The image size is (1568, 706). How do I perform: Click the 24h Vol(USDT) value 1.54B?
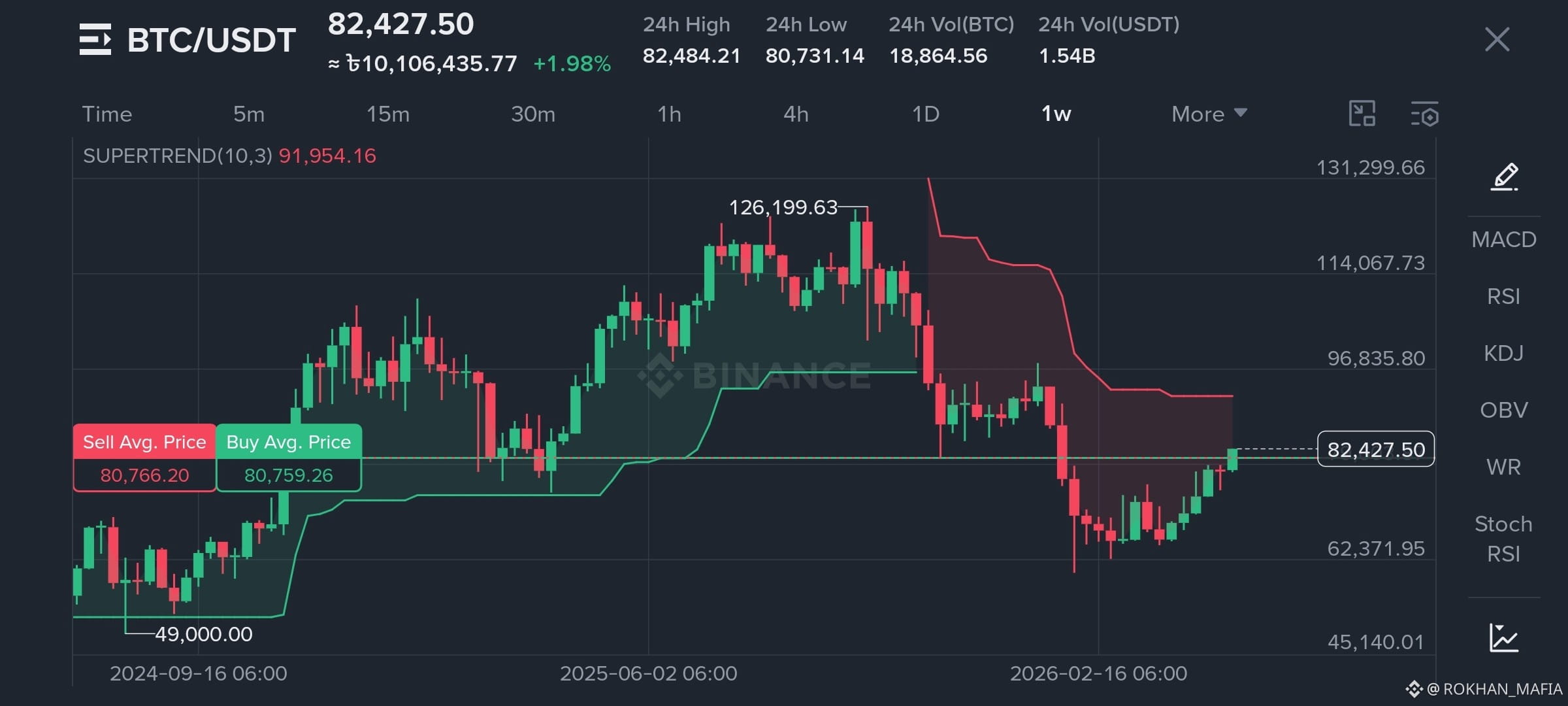pos(1067,56)
